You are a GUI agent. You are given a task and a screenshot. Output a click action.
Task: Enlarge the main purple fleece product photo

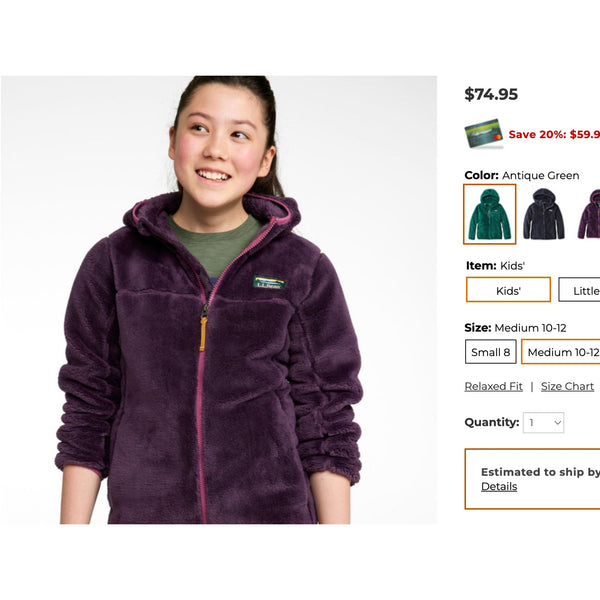pyautogui.click(x=218, y=300)
